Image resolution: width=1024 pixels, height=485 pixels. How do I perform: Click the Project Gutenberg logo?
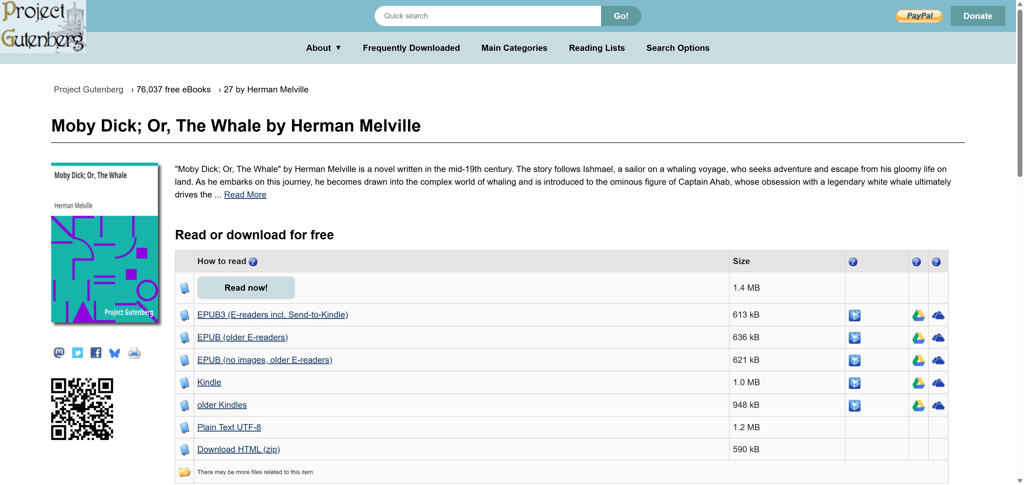[43, 27]
